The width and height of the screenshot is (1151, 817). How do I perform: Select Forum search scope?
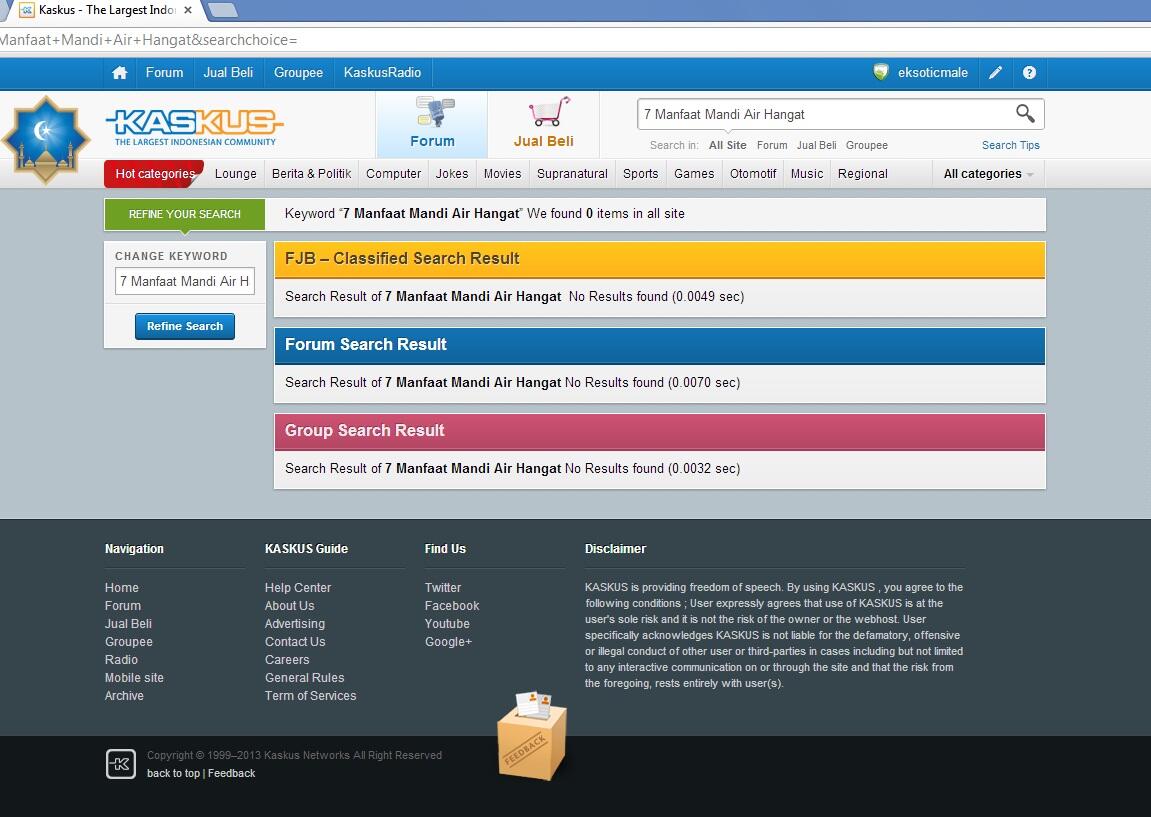772,145
